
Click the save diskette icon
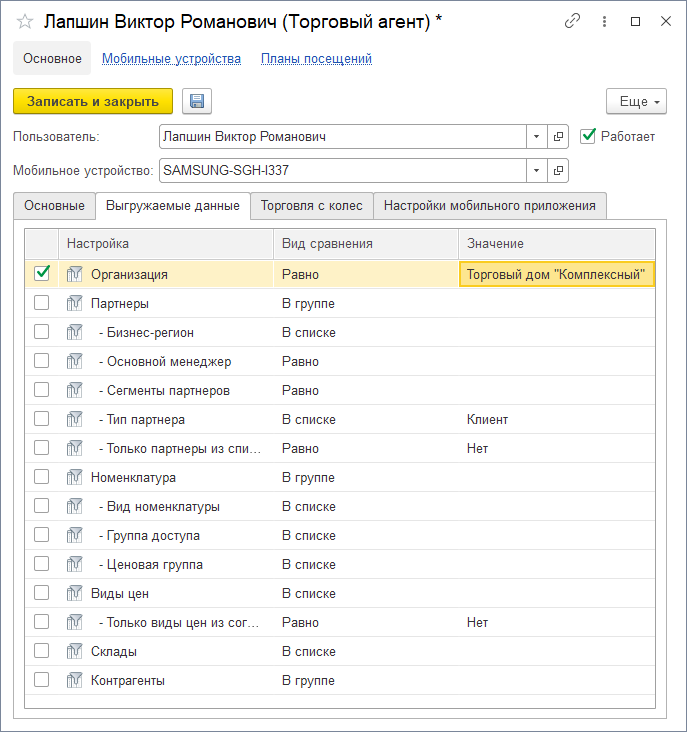(196, 101)
